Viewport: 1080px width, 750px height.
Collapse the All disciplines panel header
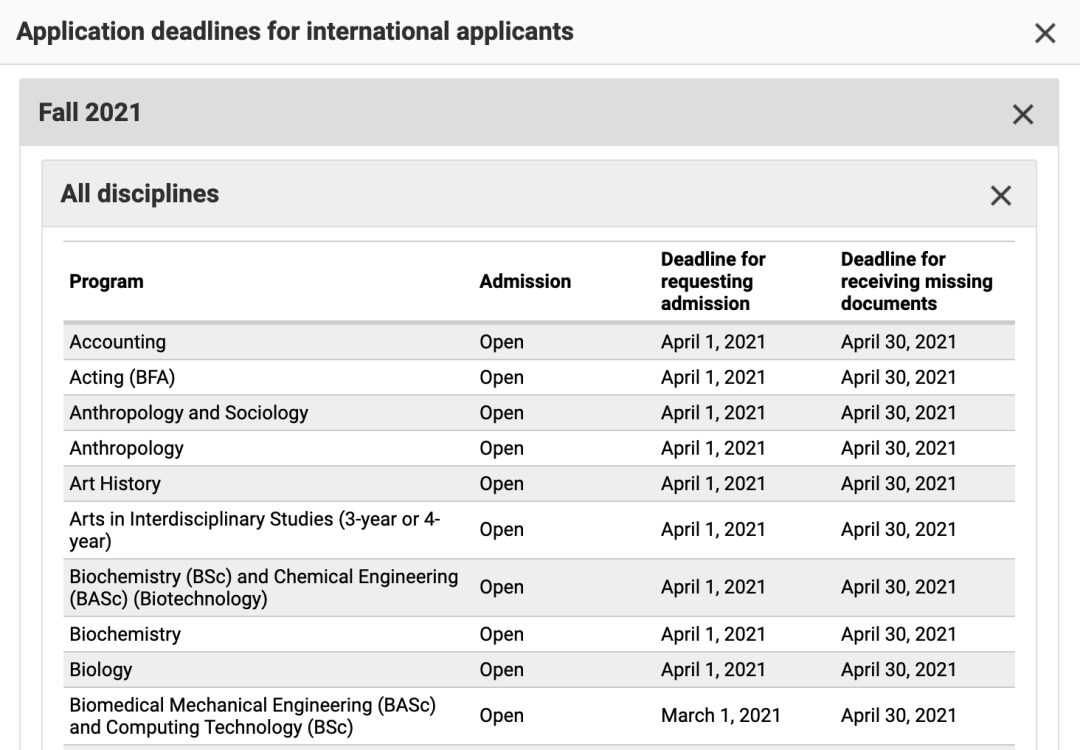coord(140,194)
